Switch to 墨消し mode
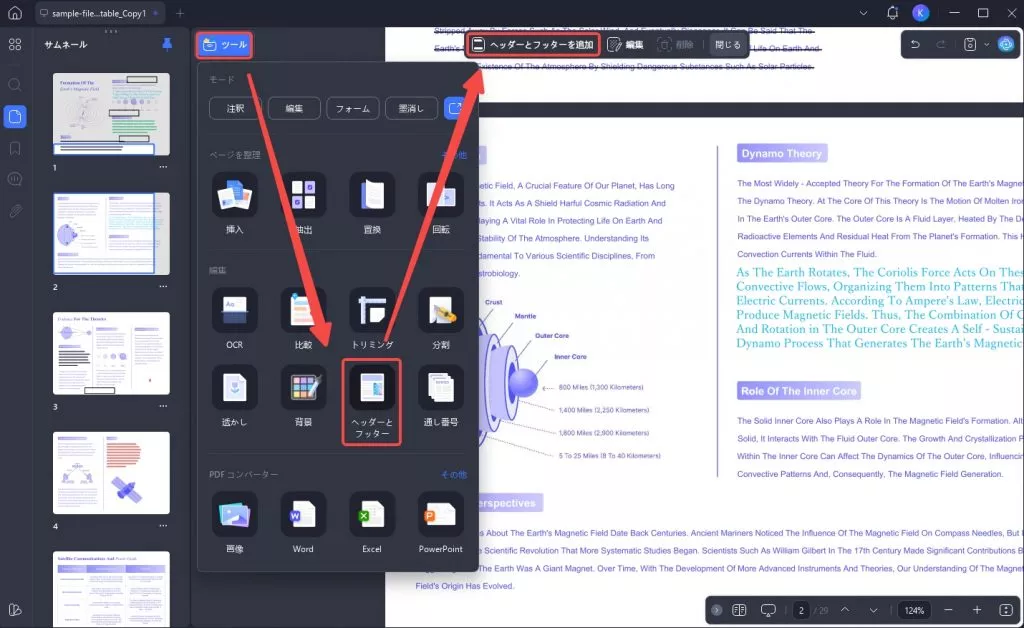Image resolution: width=1024 pixels, height=628 pixels. coord(411,108)
